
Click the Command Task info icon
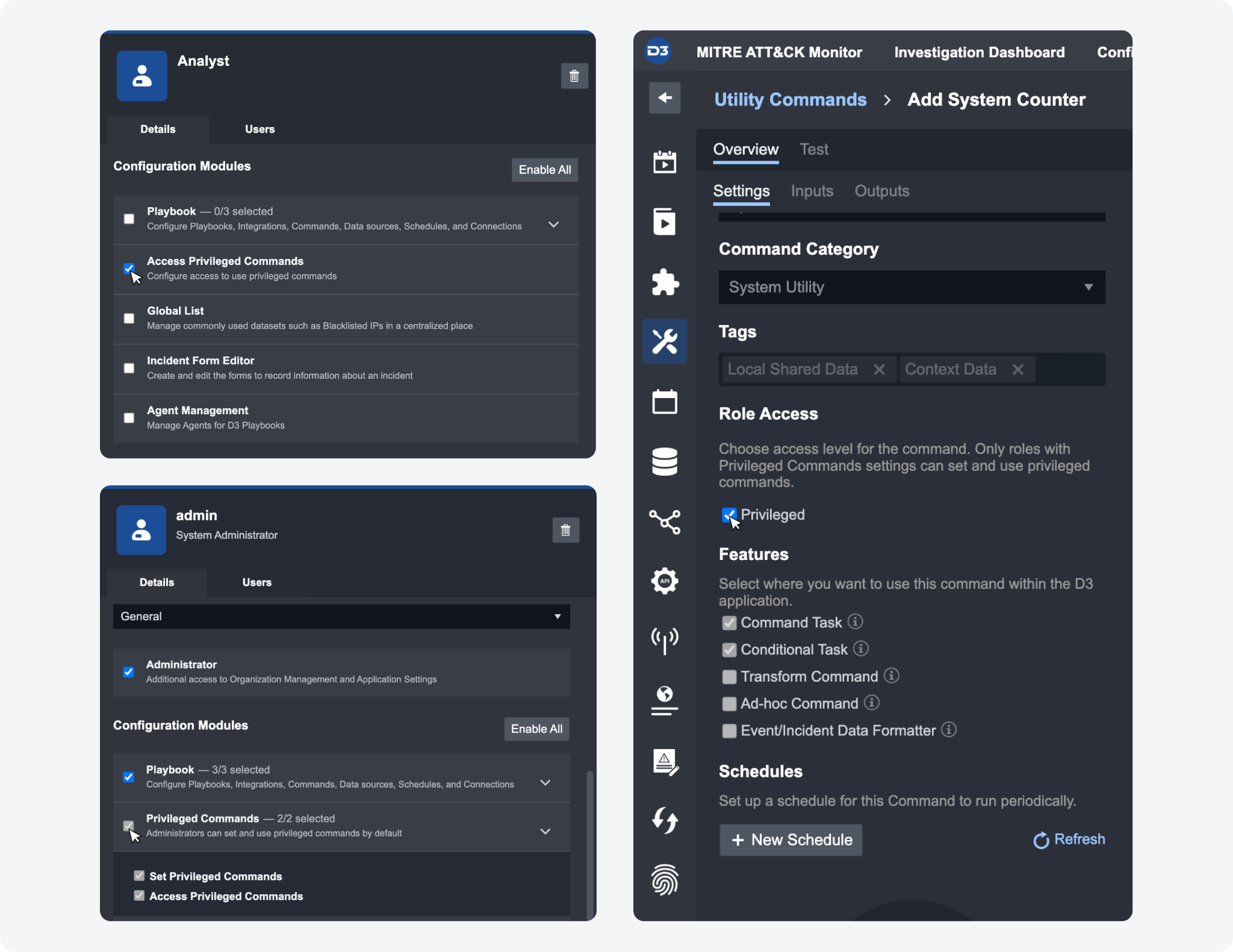pyautogui.click(x=856, y=621)
